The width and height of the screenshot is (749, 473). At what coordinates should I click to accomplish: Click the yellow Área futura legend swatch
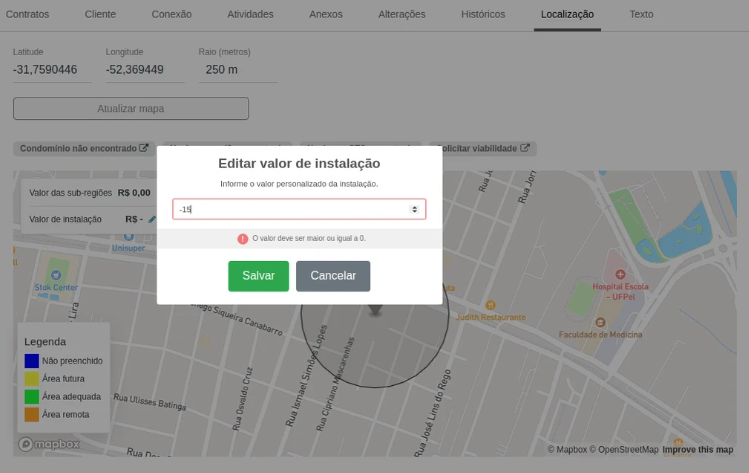[x=32, y=379]
